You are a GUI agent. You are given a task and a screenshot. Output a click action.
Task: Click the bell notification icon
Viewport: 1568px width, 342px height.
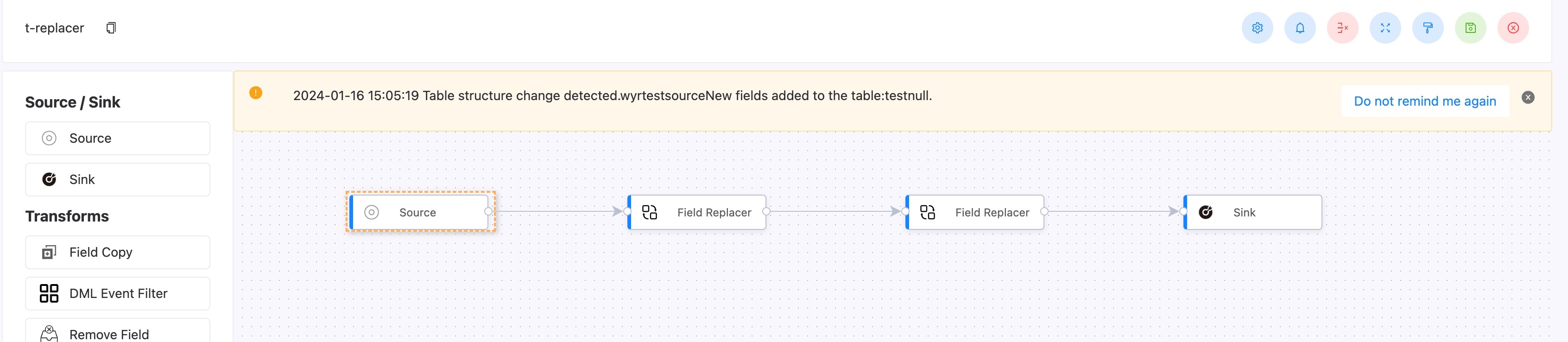tap(1300, 28)
